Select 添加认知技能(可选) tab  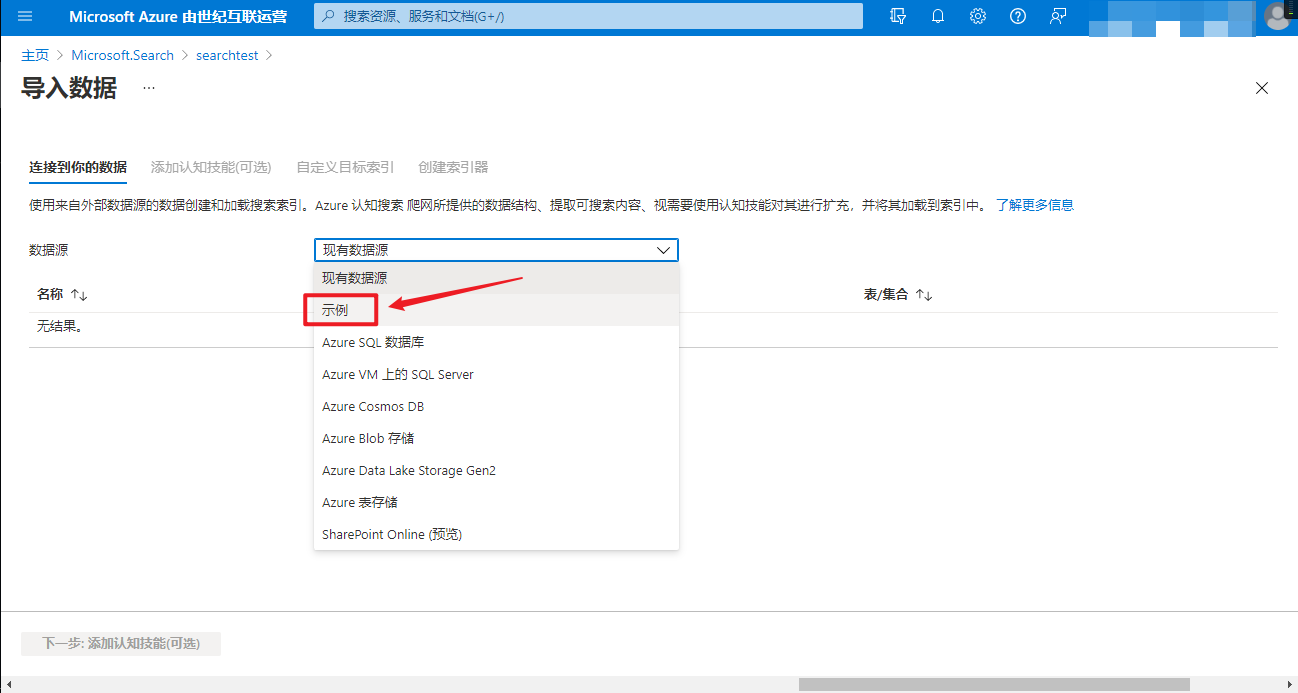tap(211, 167)
